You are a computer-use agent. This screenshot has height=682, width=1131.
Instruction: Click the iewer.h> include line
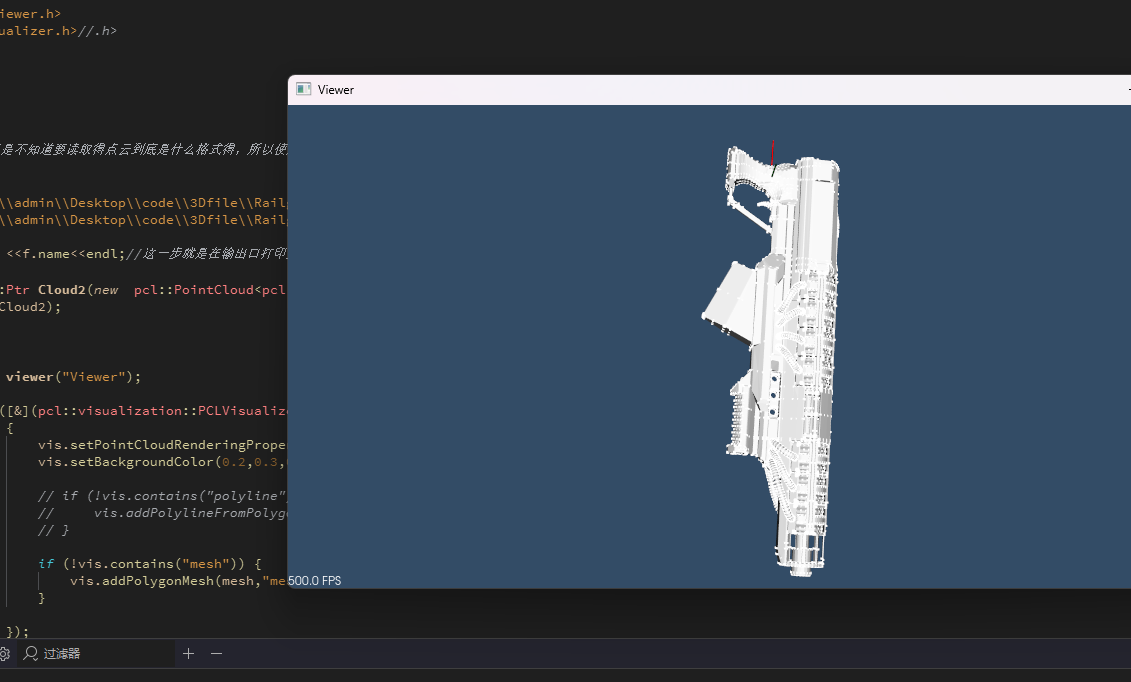pos(30,14)
